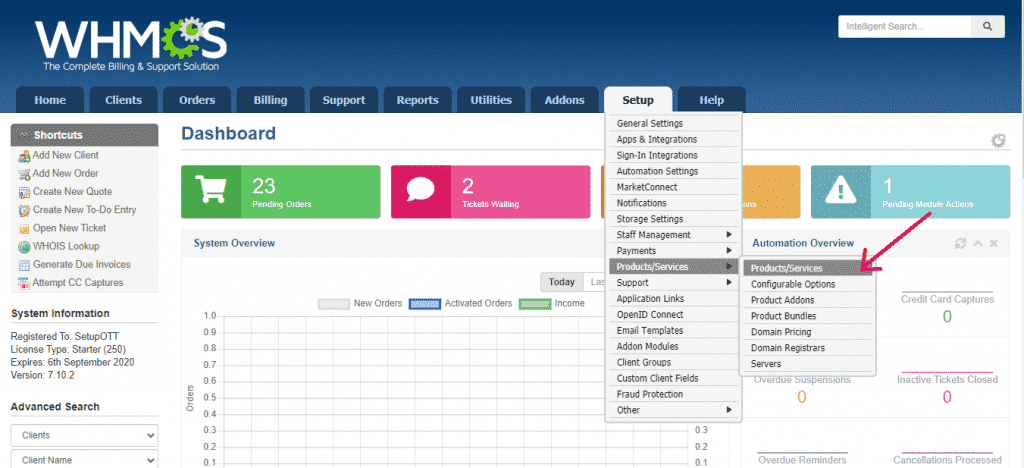Select Servers submenu item
1024x468 pixels.
808,364
